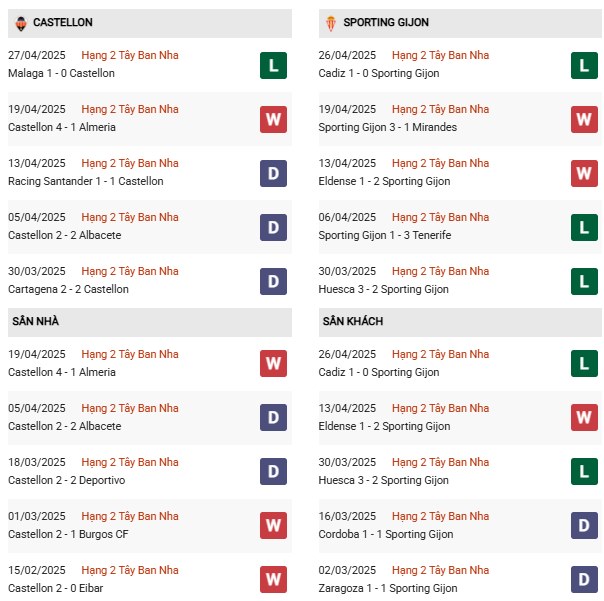Click the L badge for Malaga 1-0 Castellon
Viewport: 604px width, 601px height.
(x=273, y=65)
